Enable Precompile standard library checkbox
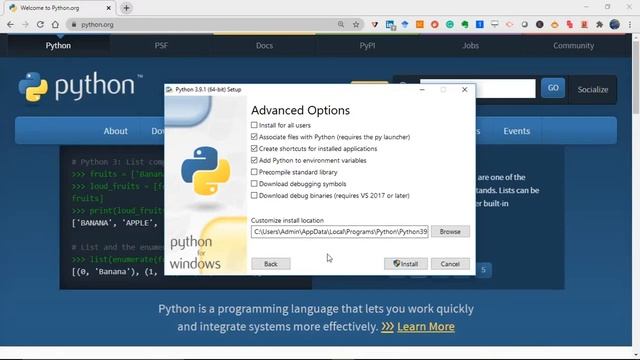The height and width of the screenshot is (360, 640). pos(254,172)
